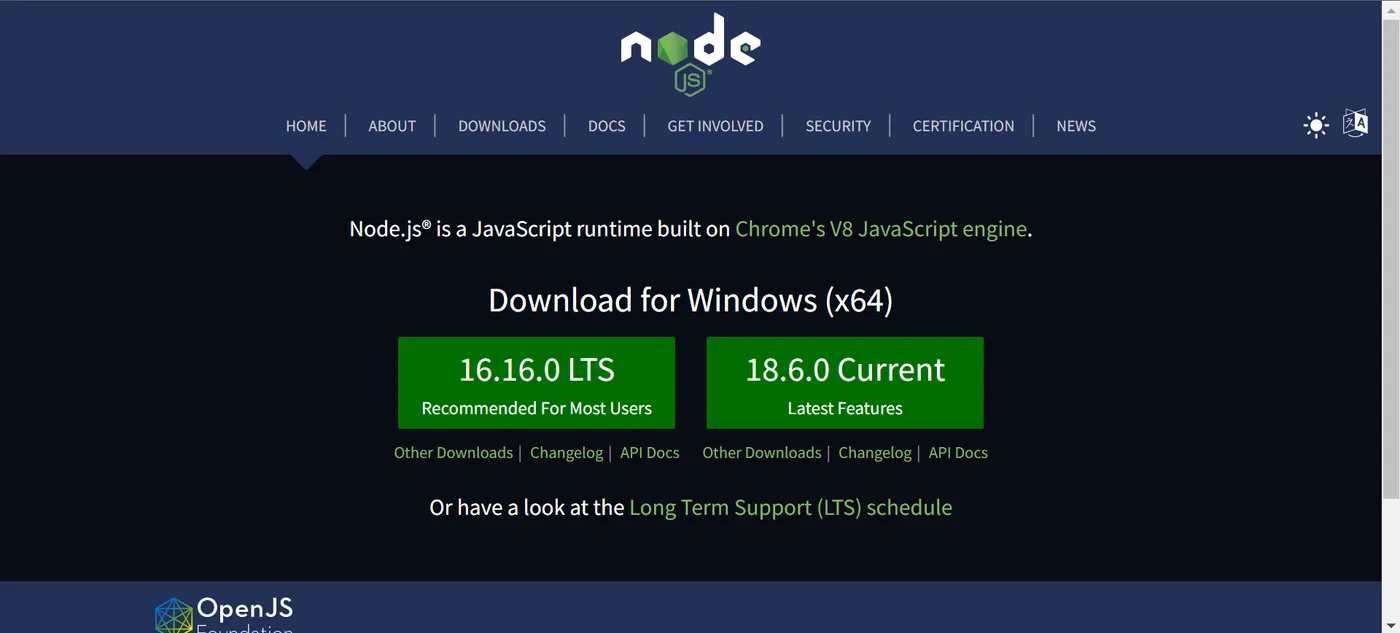Click the scrollbar up arrow

[1391, 9]
